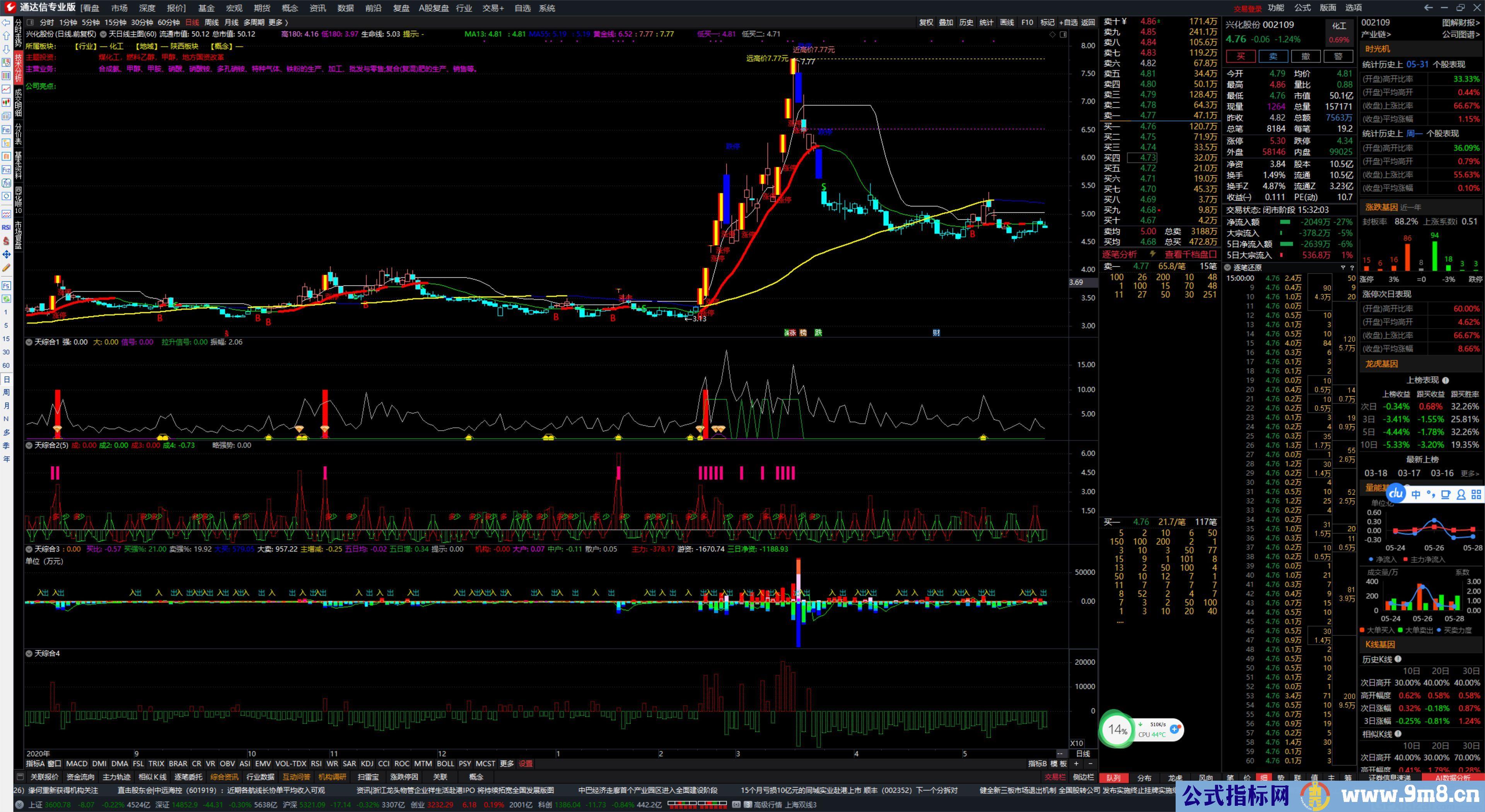Image resolution: width=1485 pixels, height=812 pixels.
Task: Click the blue du paw floating icon
Action: [x=1396, y=494]
